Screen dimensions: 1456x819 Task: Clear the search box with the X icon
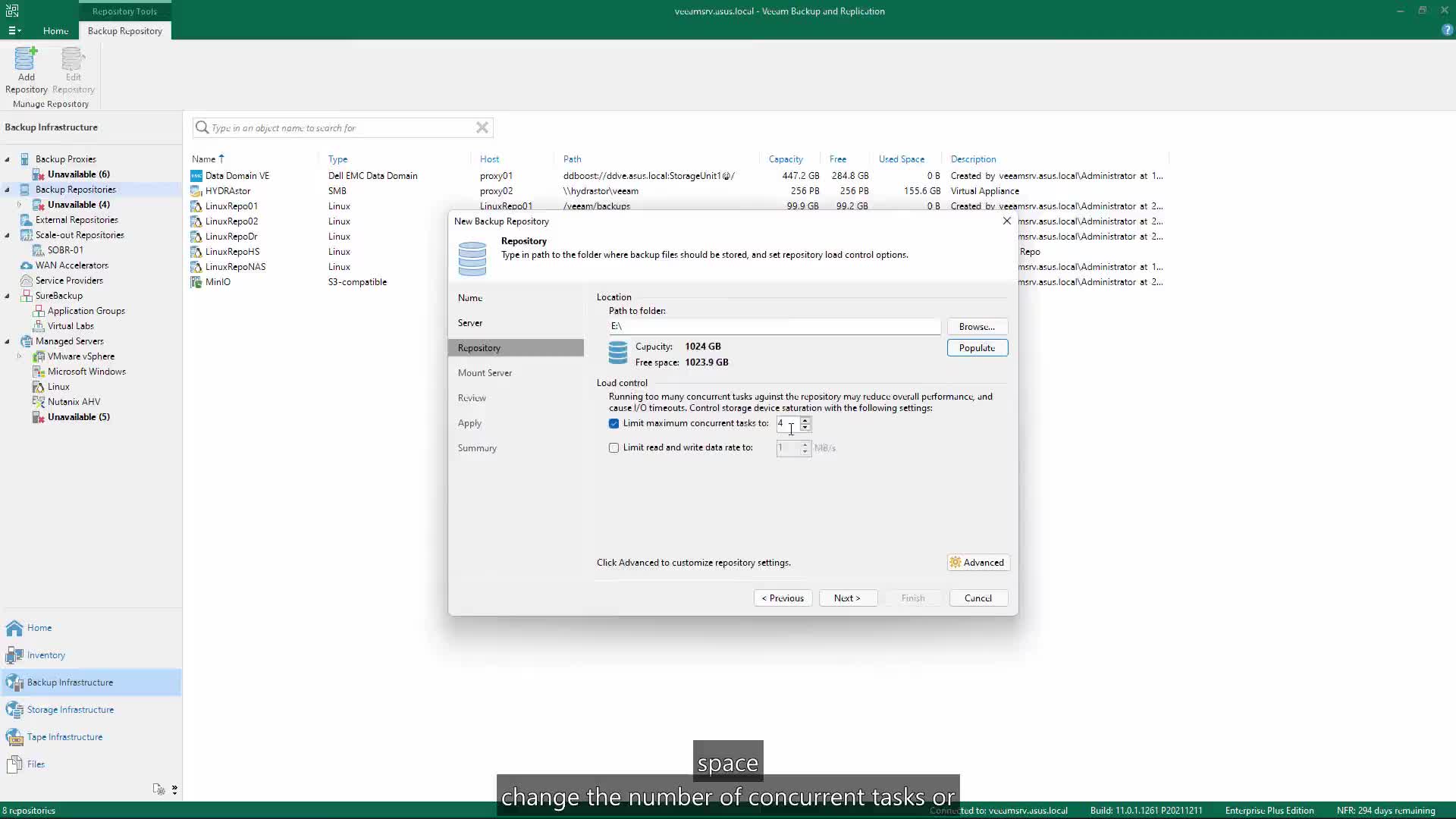pyautogui.click(x=482, y=127)
